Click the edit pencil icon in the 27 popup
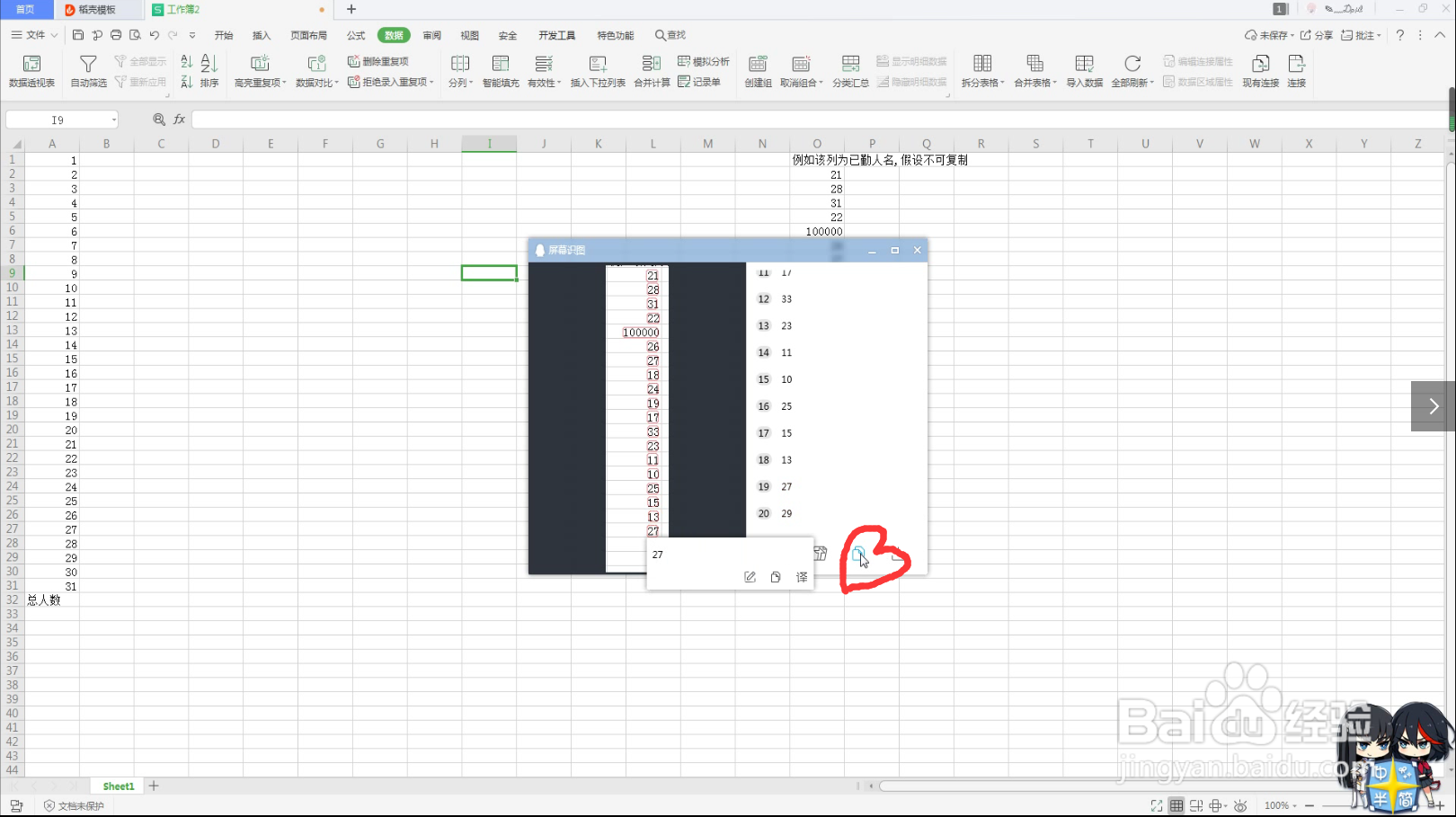Viewport: 1456px width, 817px height. 750,577
